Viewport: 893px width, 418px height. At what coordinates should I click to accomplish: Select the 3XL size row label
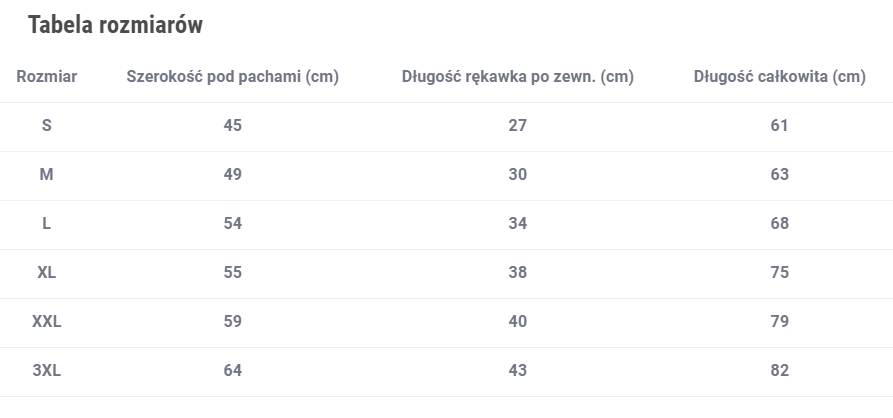47,371
